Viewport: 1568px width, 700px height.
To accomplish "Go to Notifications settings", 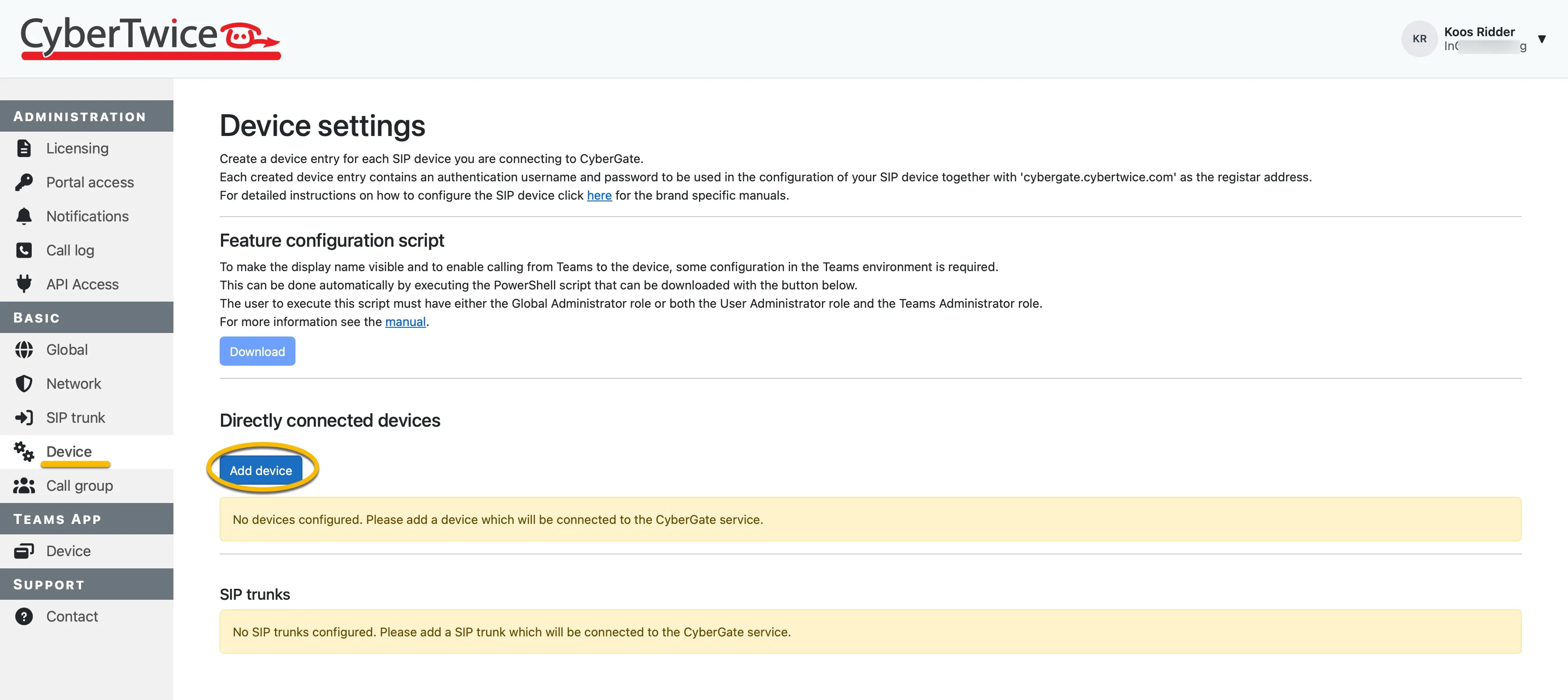I will 86,216.
